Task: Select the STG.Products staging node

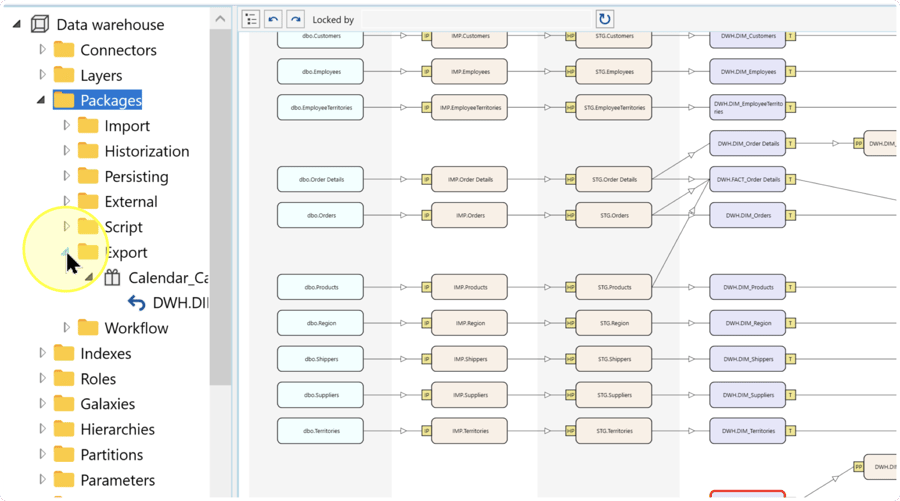Action: pyautogui.click(x=614, y=287)
